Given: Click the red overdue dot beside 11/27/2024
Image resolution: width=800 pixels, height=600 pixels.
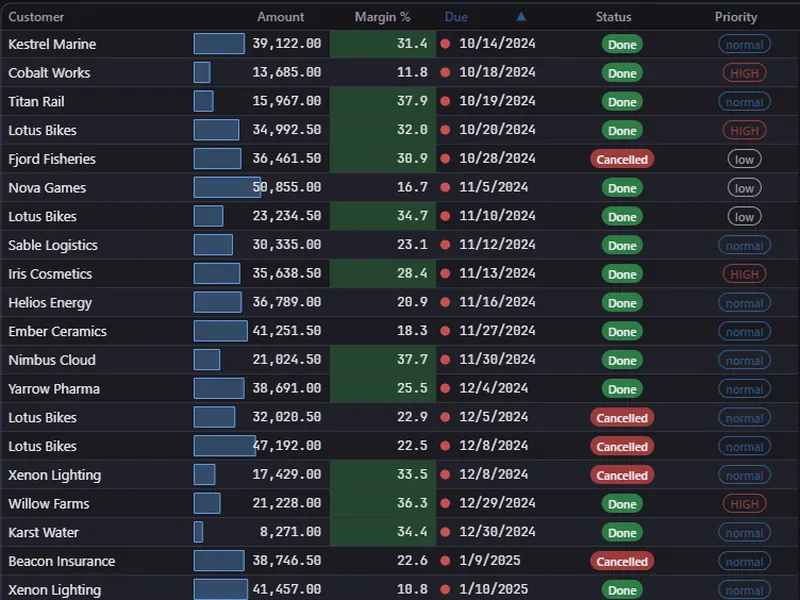Looking at the screenshot, I should click(445, 331).
